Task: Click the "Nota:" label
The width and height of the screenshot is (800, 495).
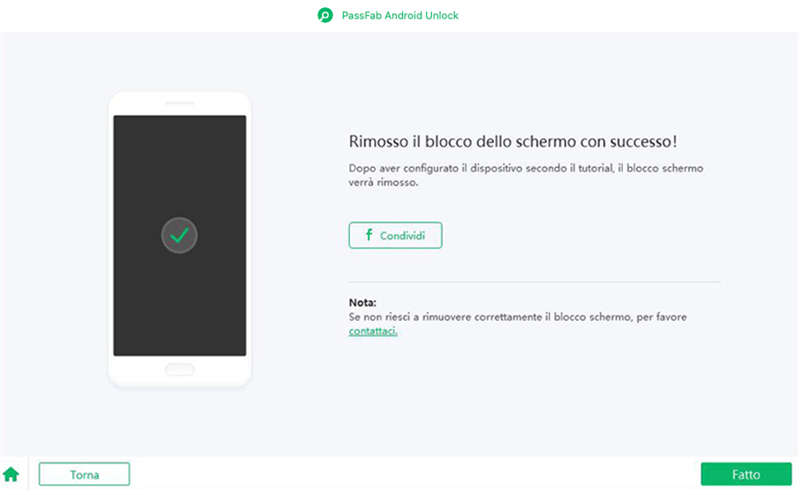Action: (363, 302)
